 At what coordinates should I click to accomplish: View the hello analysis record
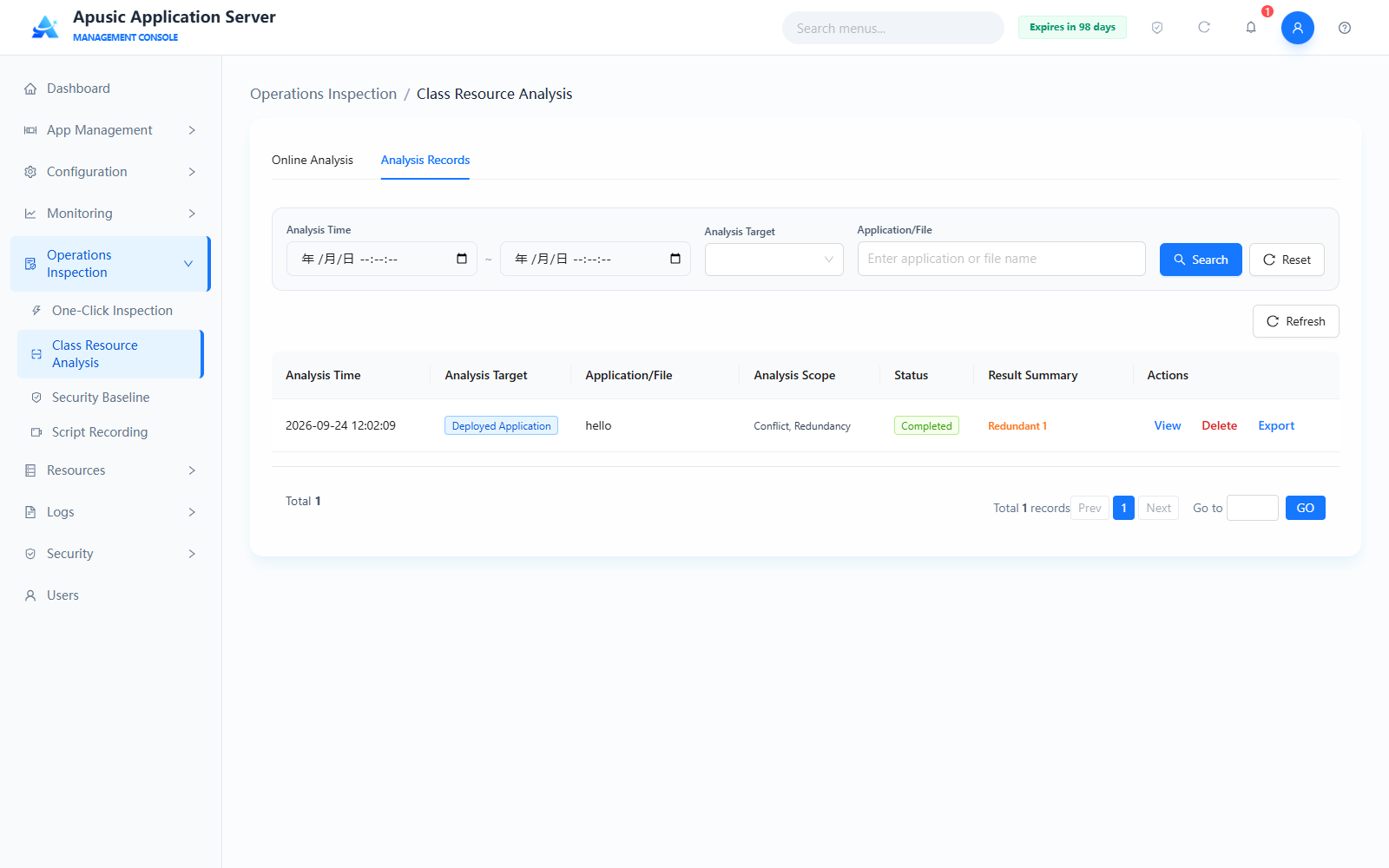click(1168, 425)
